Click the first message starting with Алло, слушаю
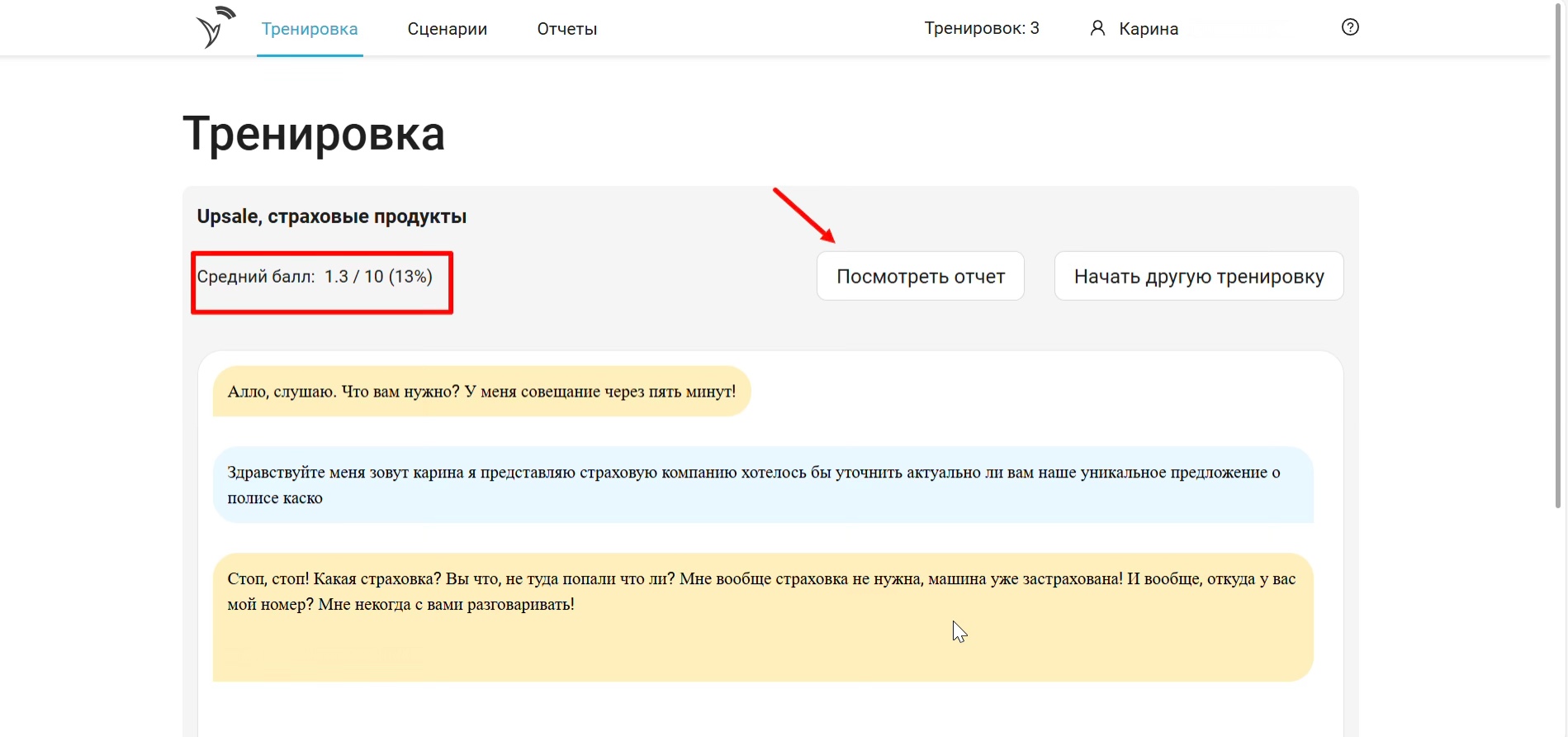Image resolution: width=1568 pixels, height=737 pixels. [481, 392]
